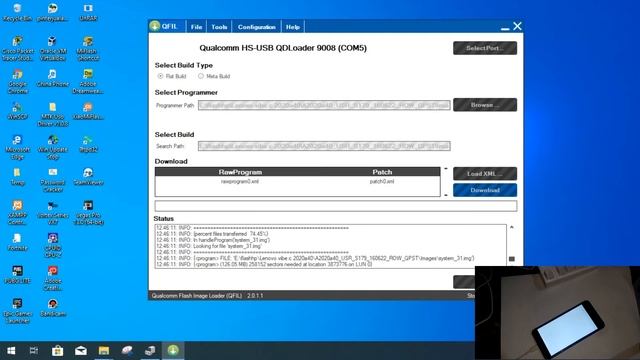Click the up arrow beside download table
Image resolution: width=640 pixels, height=360 pixels.
pyautogui.click(x=446, y=169)
